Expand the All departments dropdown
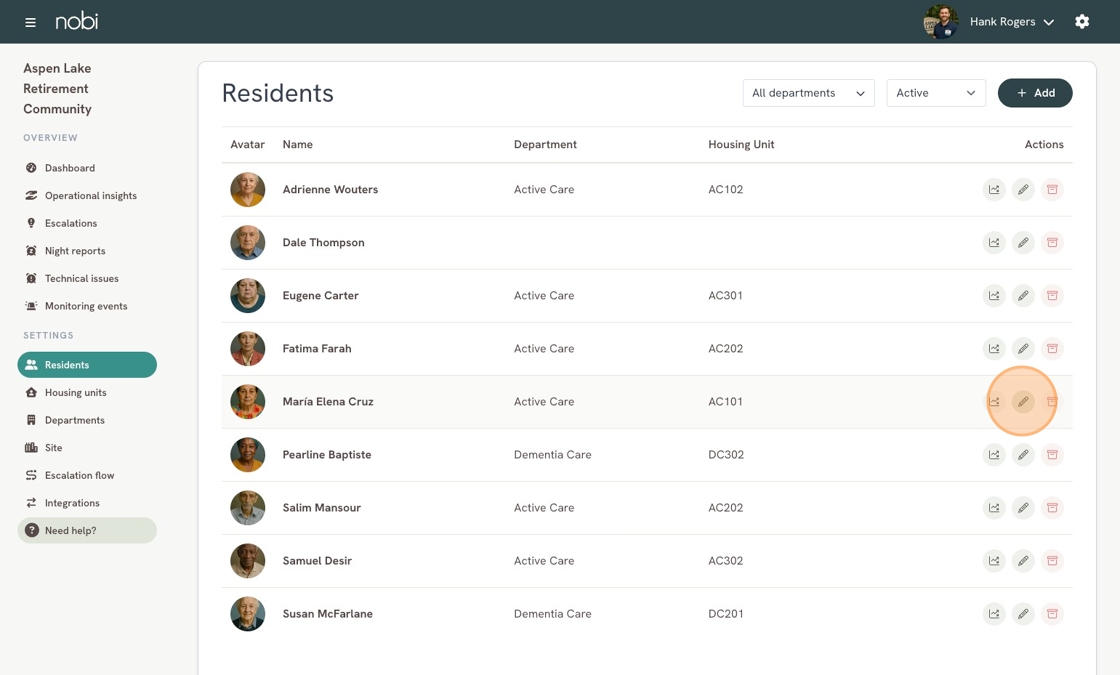Screen dimensions: 1120x675 [809, 93]
